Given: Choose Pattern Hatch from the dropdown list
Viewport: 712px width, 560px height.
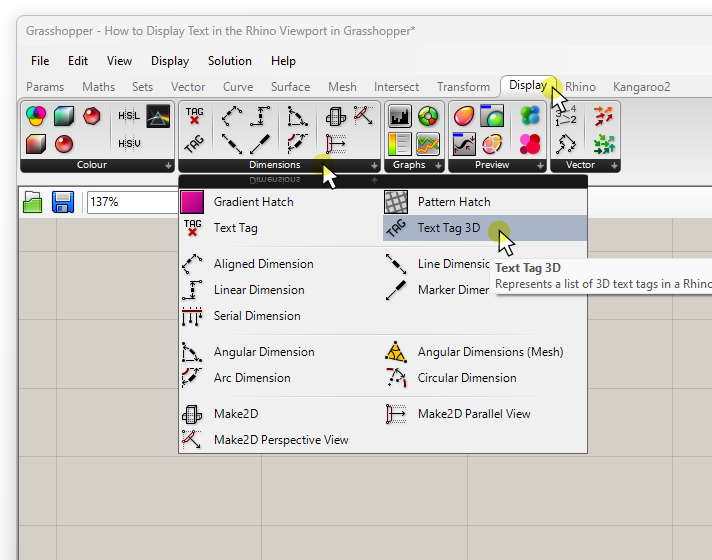Looking at the screenshot, I should (485, 202).
